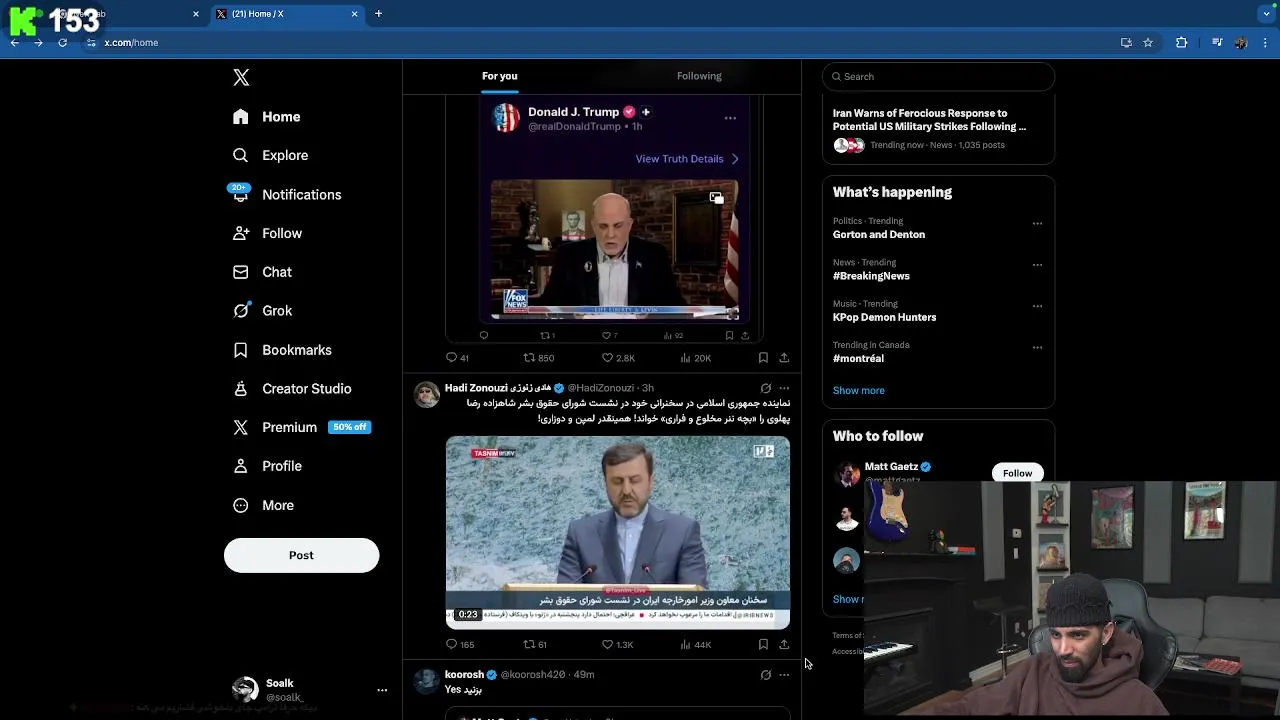Repost the post showing 850 reposts
1280x720 pixels.
[x=538, y=358]
